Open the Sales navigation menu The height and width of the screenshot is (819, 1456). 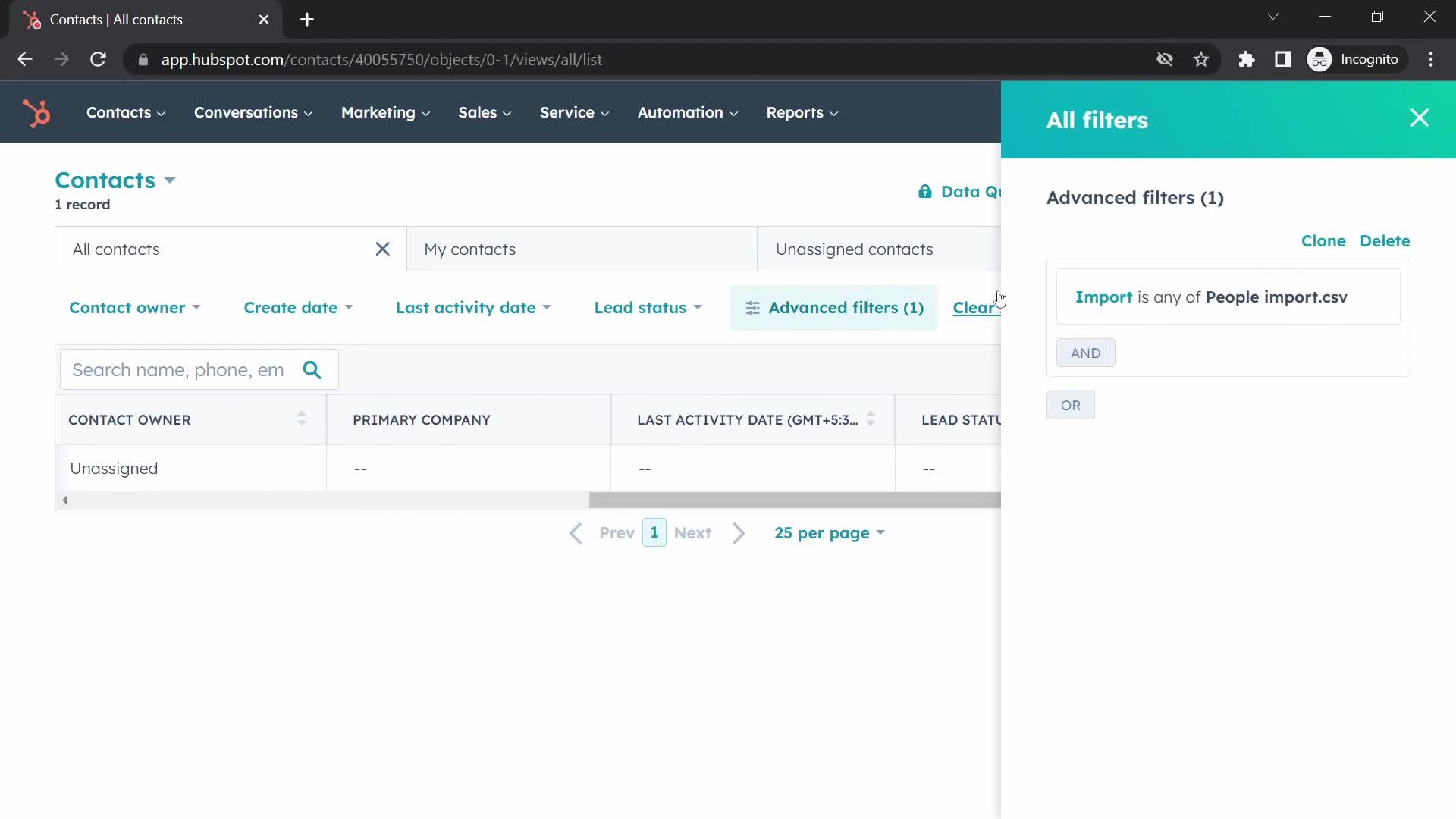(485, 113)
